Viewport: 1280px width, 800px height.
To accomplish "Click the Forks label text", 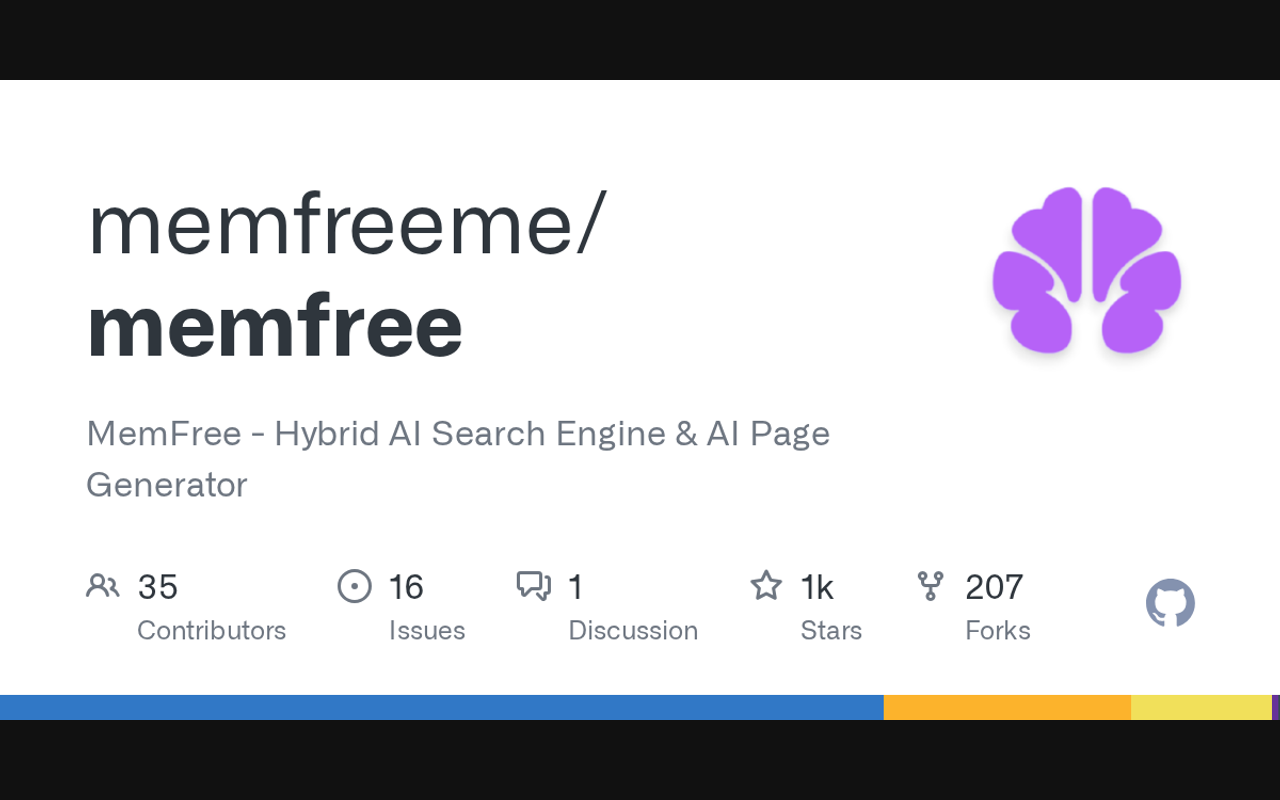I will (x=998, y=631).
